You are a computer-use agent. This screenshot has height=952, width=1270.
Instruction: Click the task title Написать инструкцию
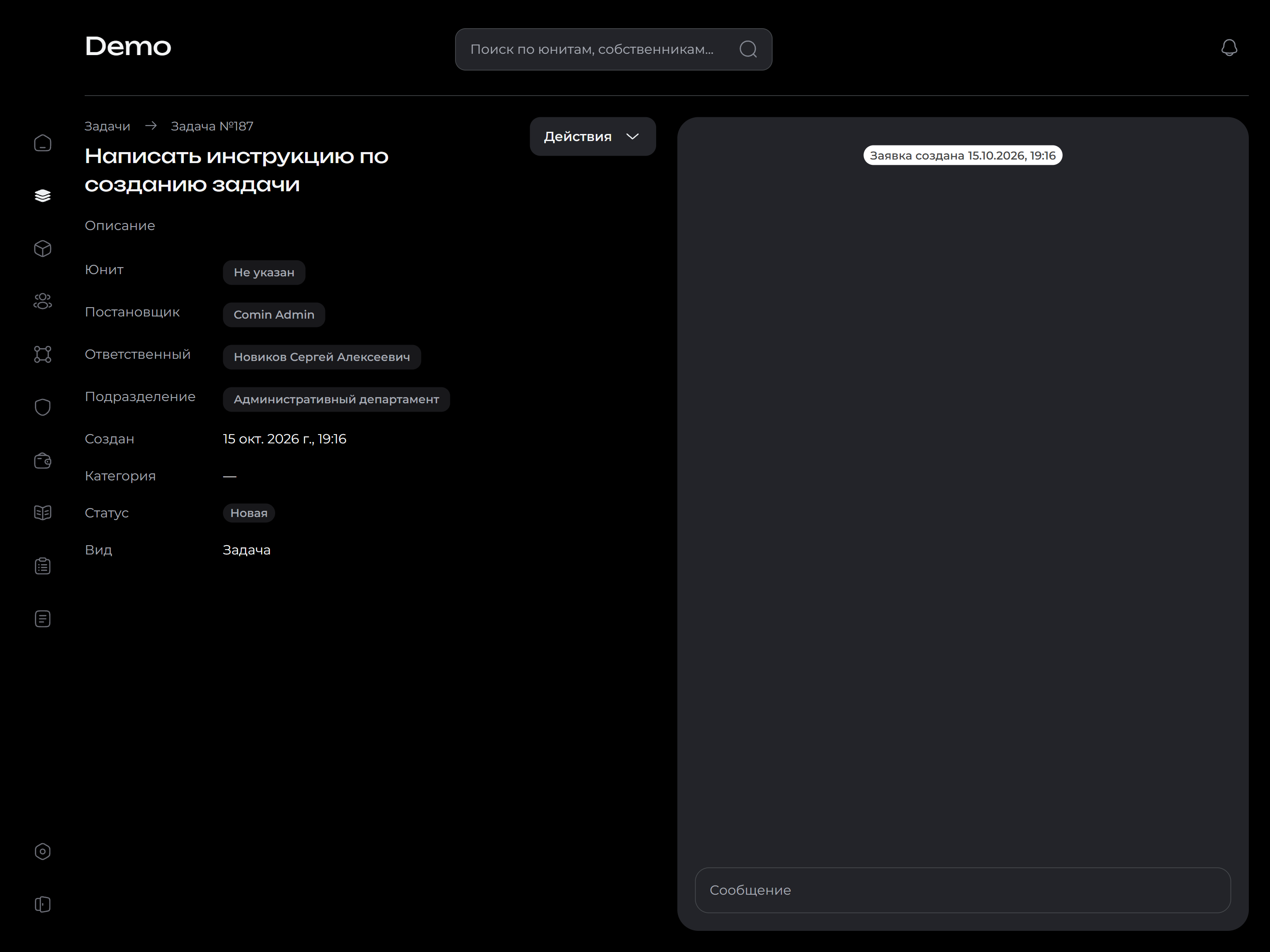click(236, 170)
